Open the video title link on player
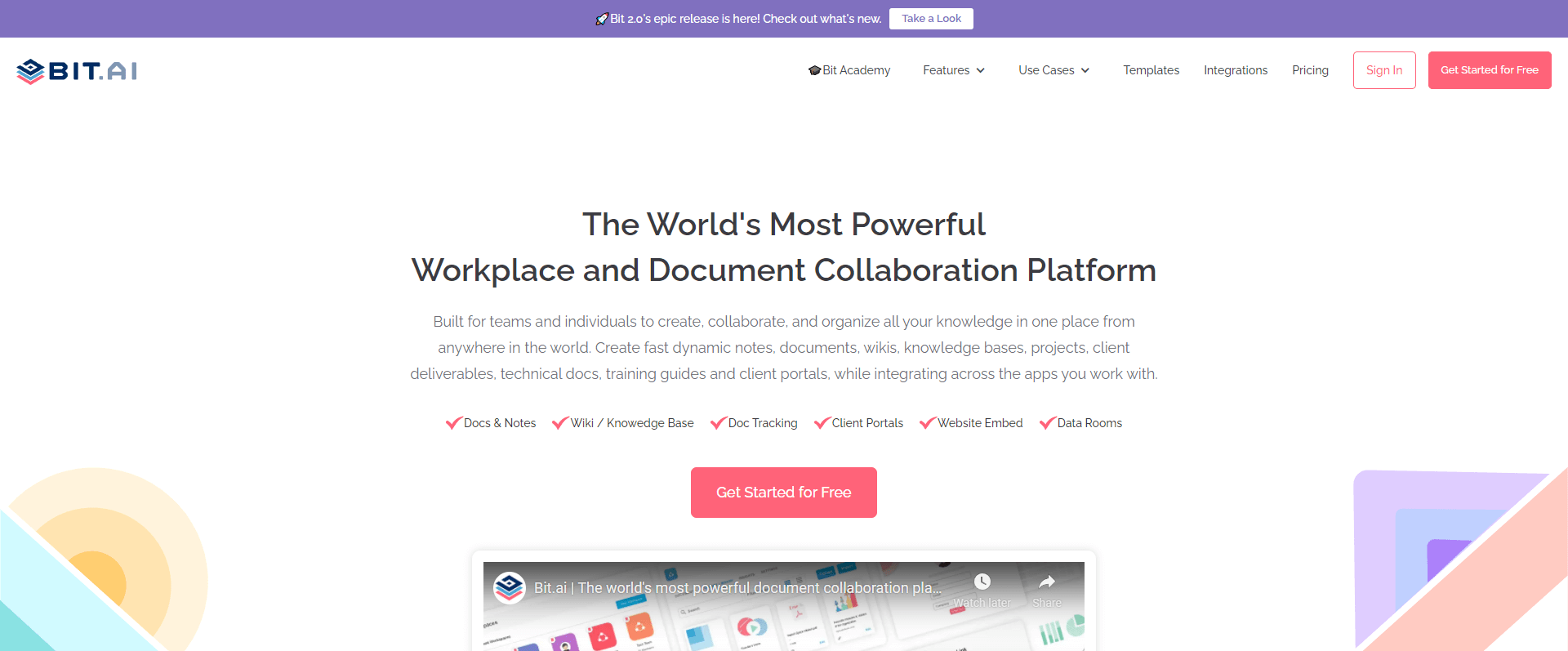The image size is (1568, 651). click(x=737, y=587)
